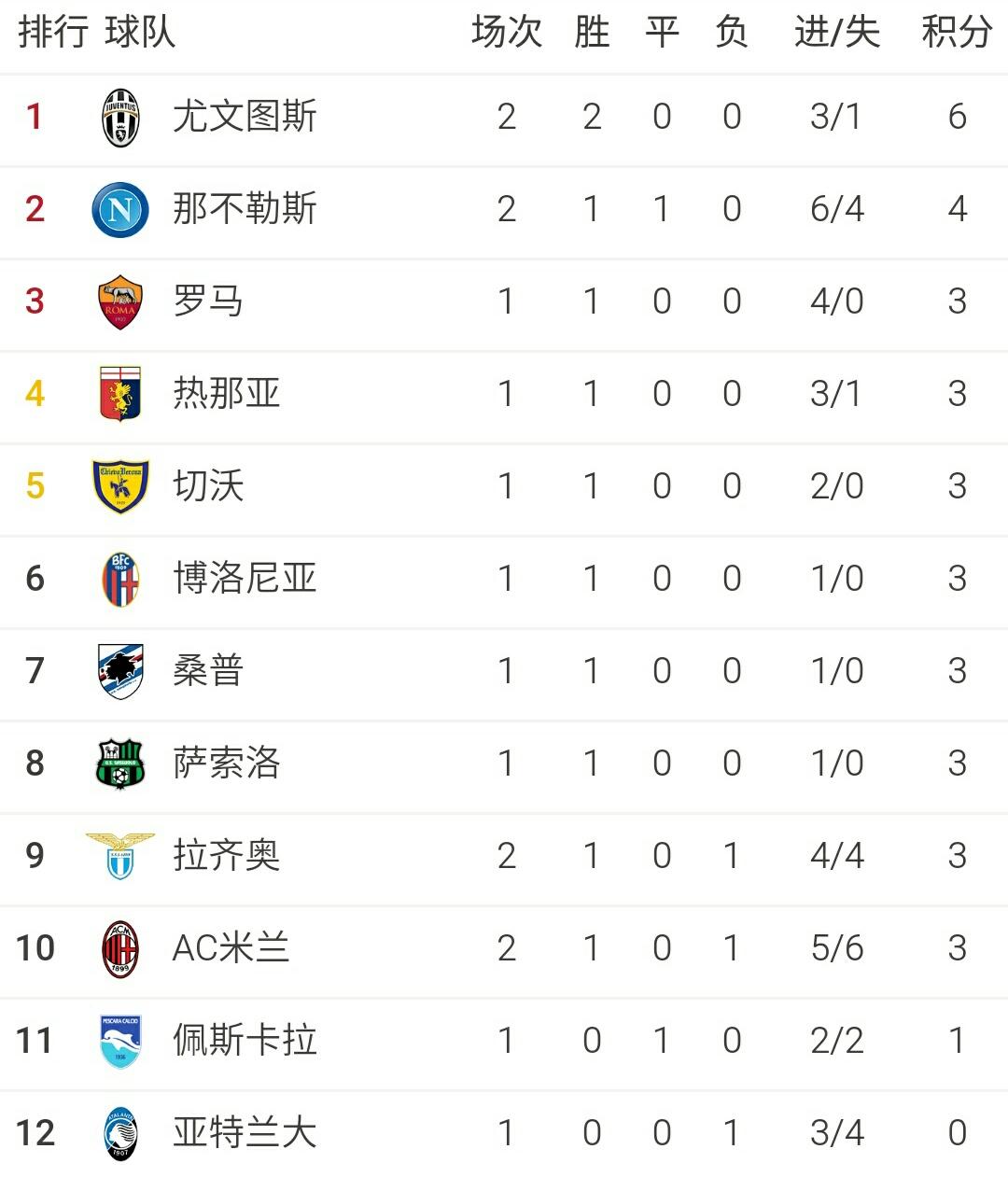This screenshot has width=1008, height=1177.
Task: Open the 尤文图斯 team name link
Action: [245, 117]
